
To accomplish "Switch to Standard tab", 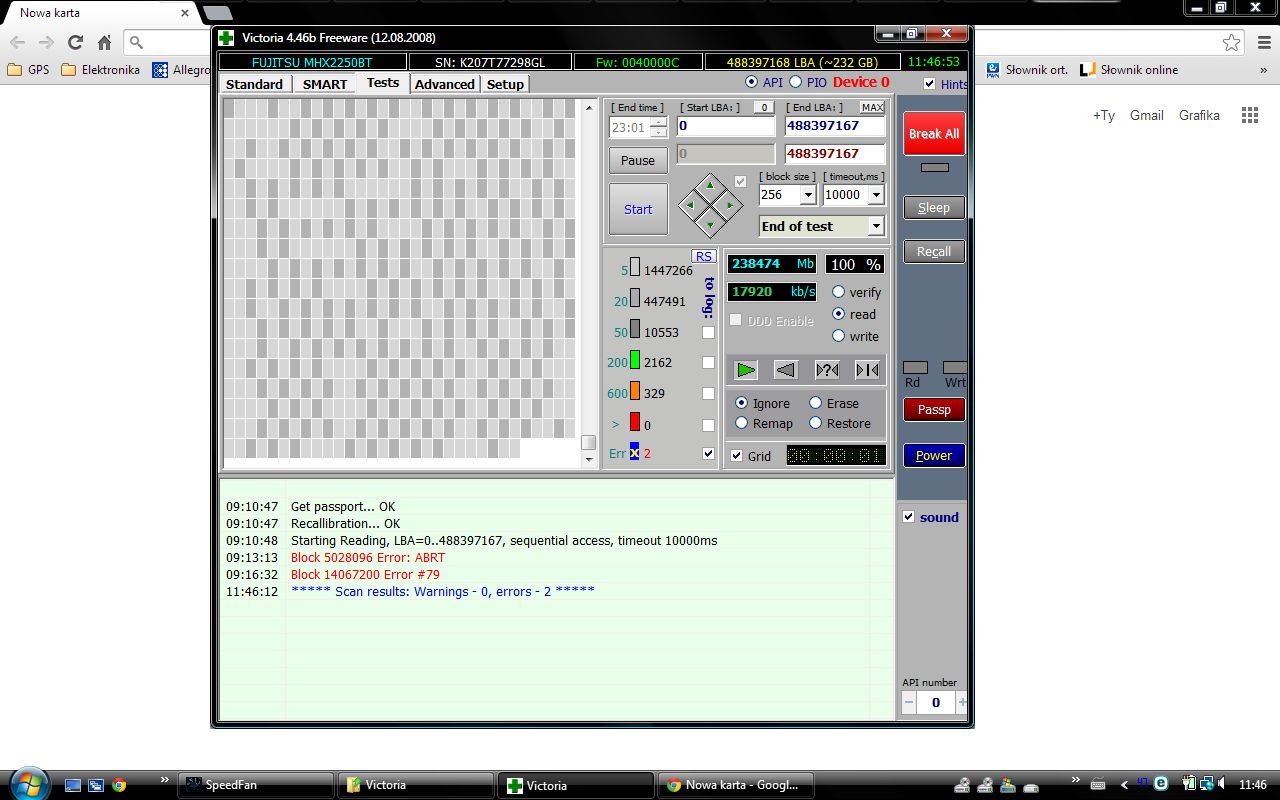I will [254, 84].
